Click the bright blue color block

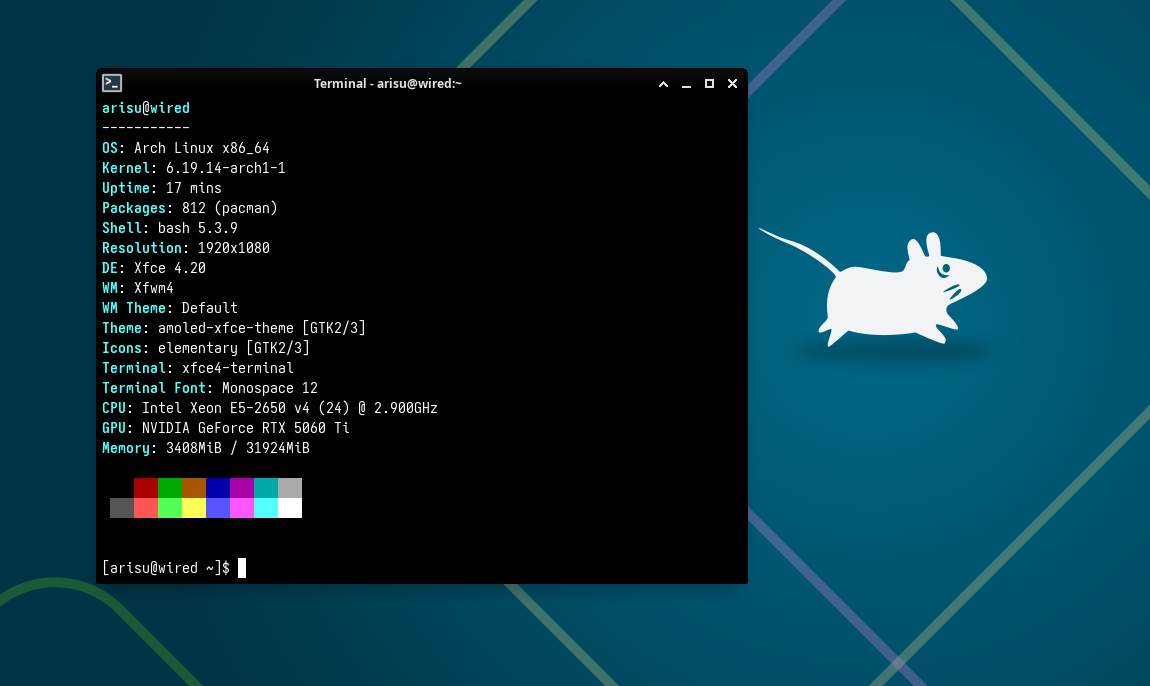pyautogui.click(x=218, y=508)
